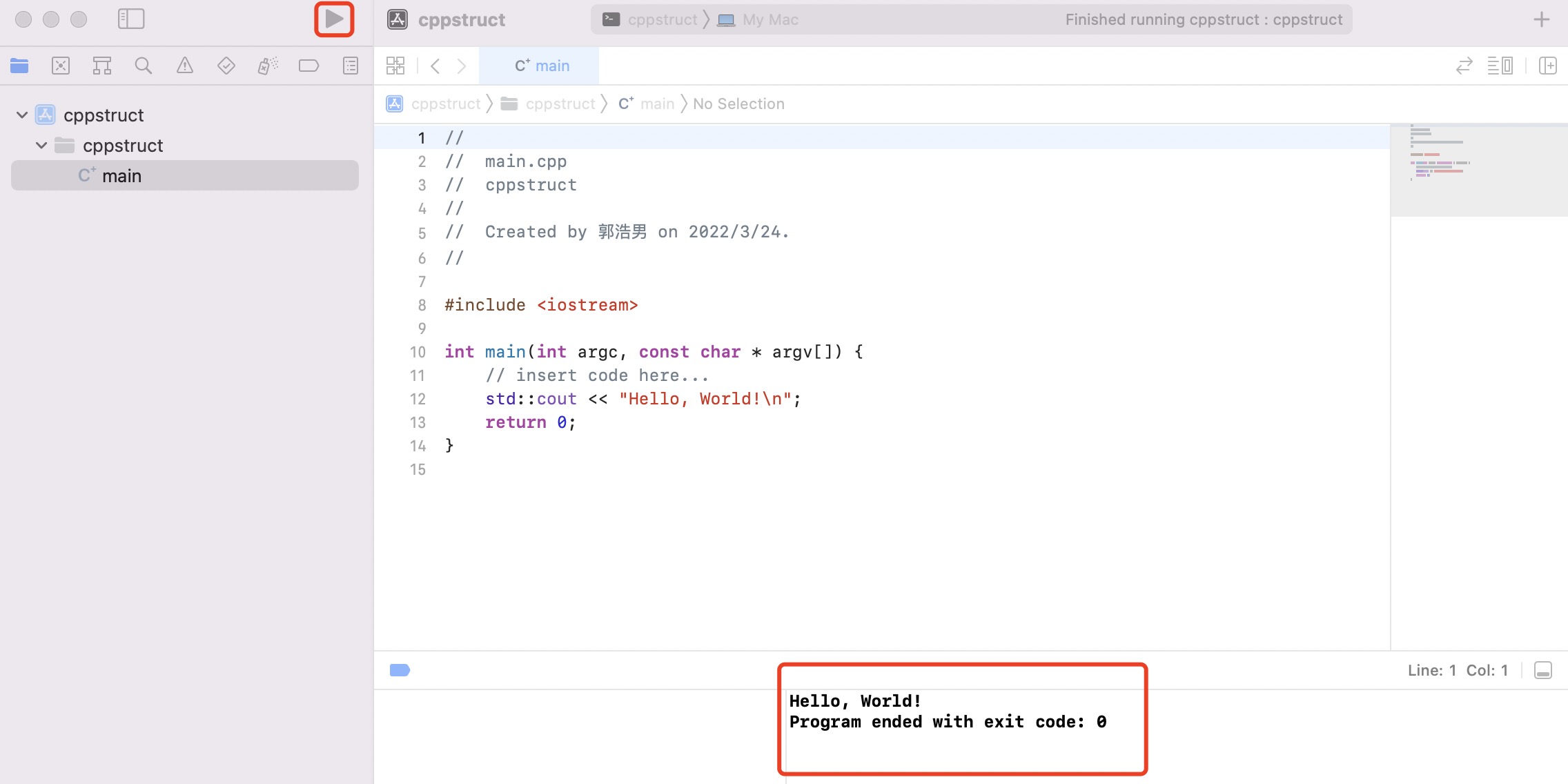Open the Project navigator folder icon
1568x784 pixels.
click(x=19, y=66)
